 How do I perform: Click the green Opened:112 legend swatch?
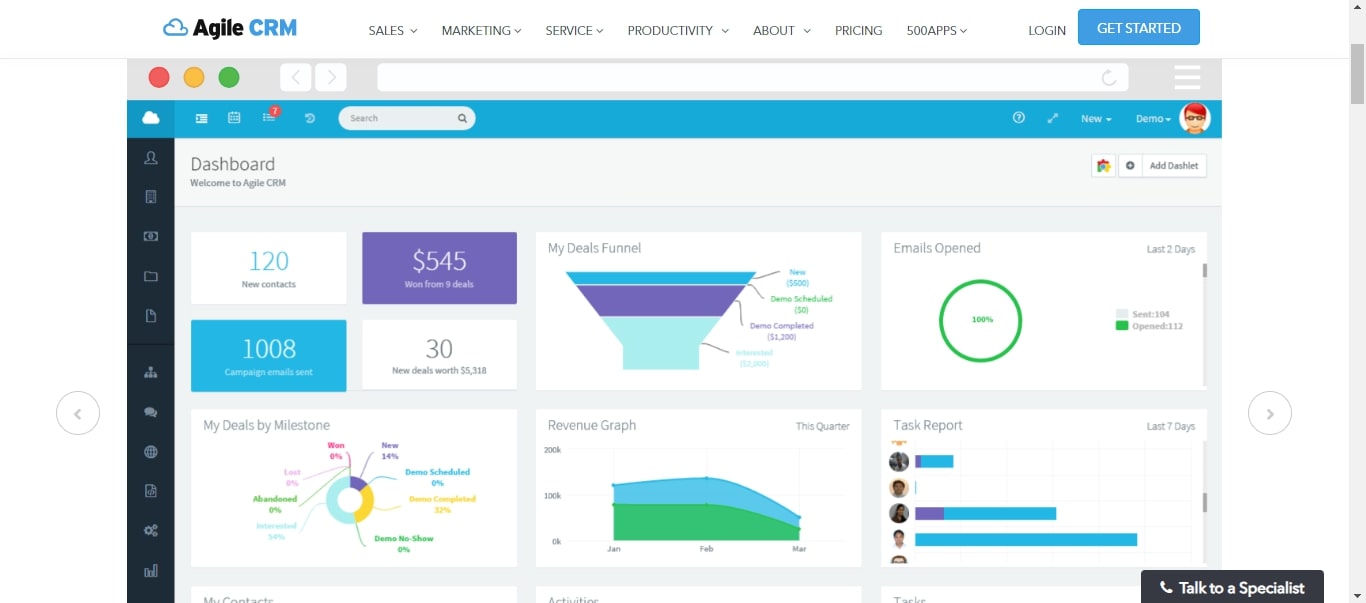click(1122, 325)
